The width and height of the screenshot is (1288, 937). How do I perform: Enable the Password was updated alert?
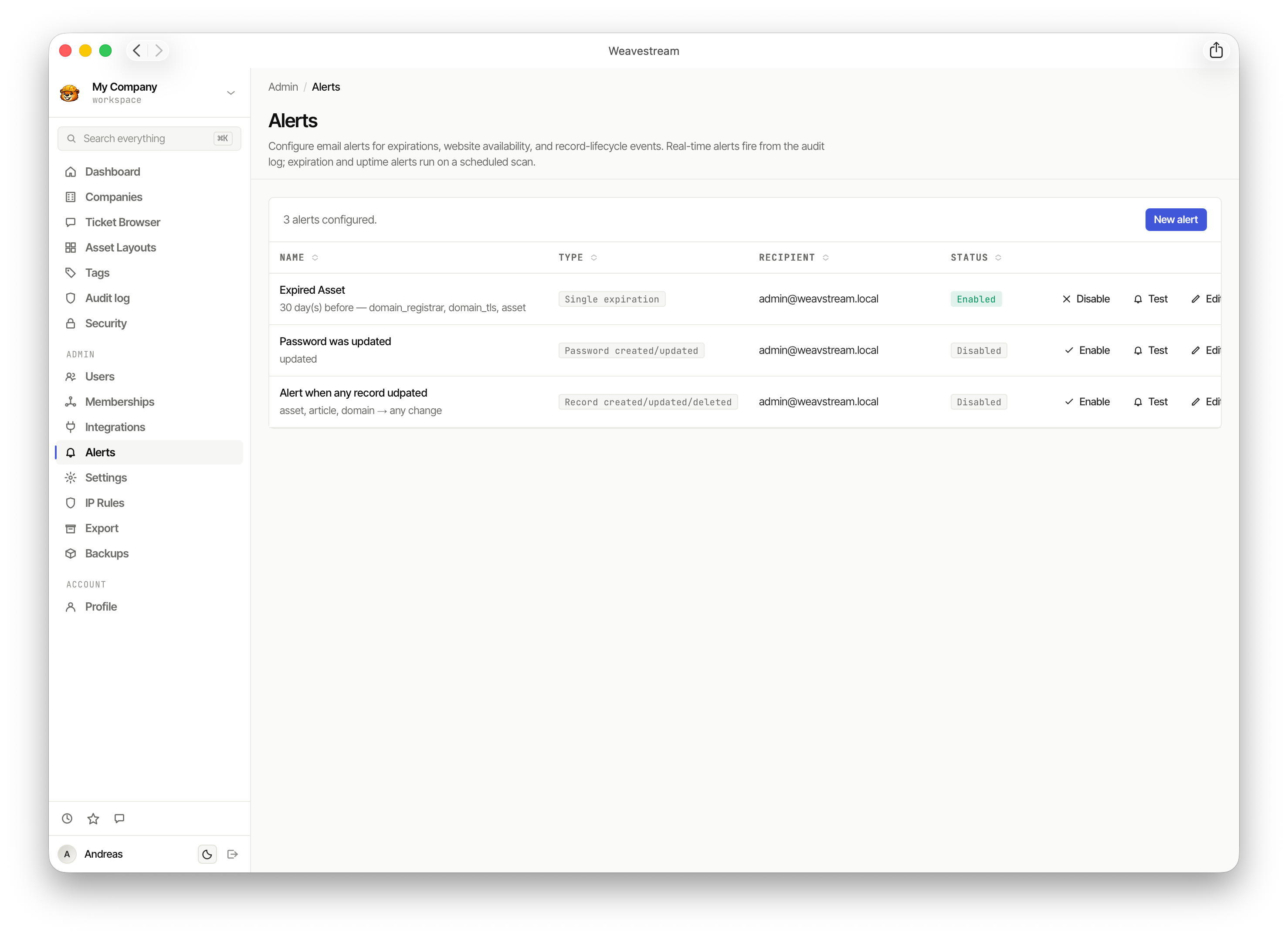coord(1087,350)
